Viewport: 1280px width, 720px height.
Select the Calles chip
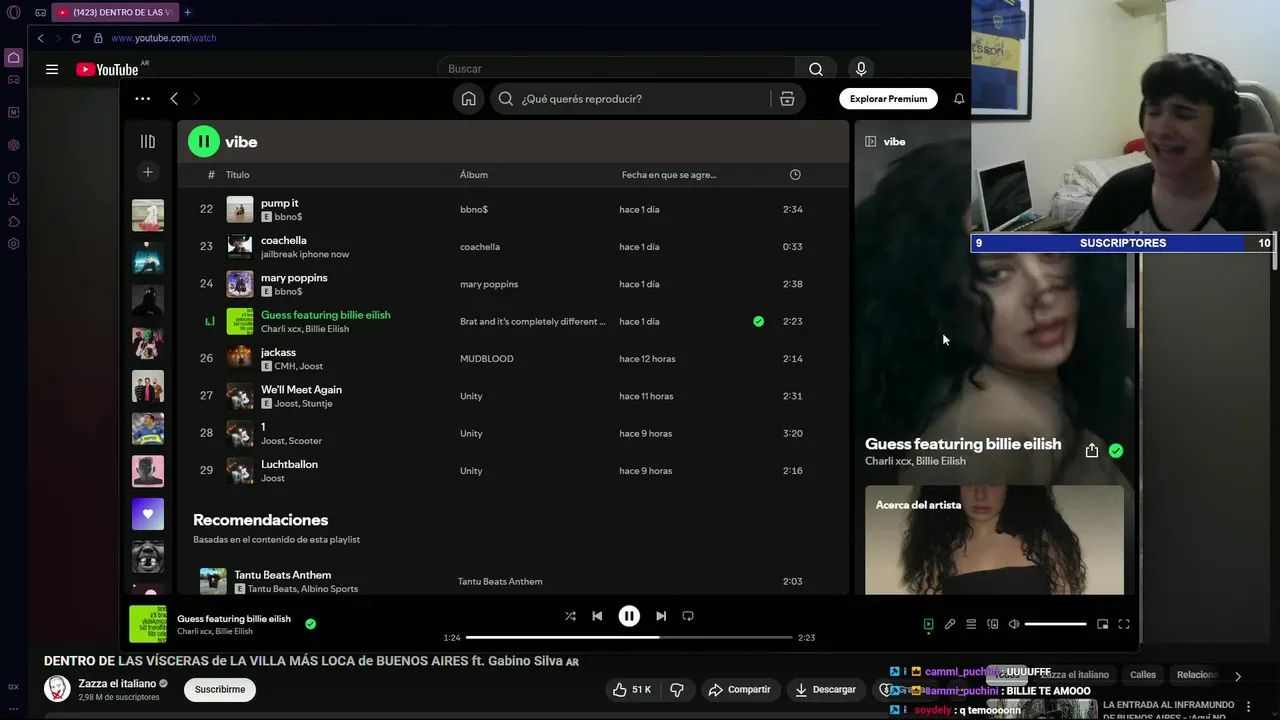pos(1143,675)
